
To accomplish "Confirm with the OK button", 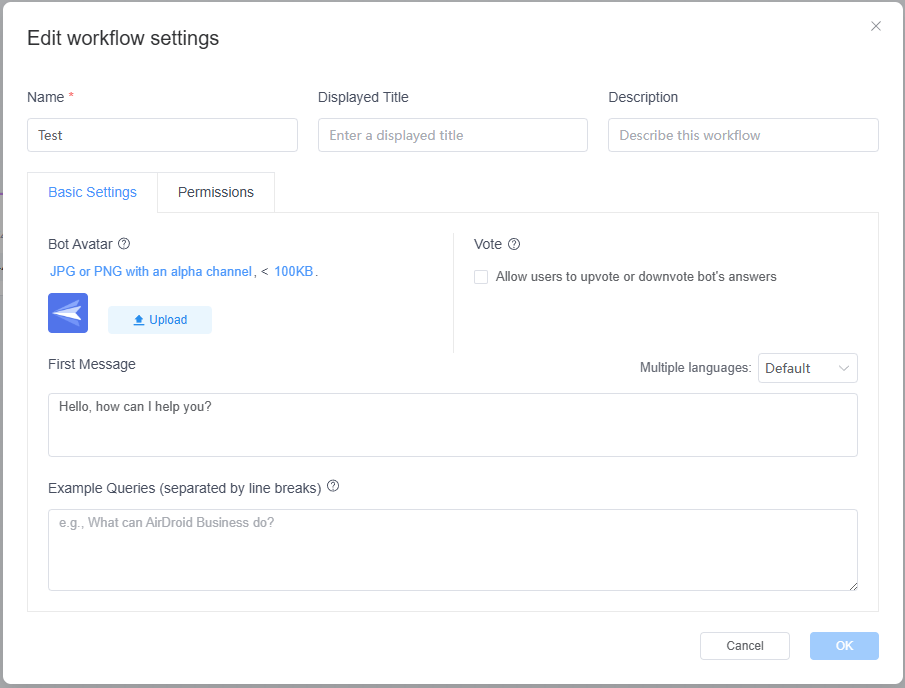I will point(844,646).
